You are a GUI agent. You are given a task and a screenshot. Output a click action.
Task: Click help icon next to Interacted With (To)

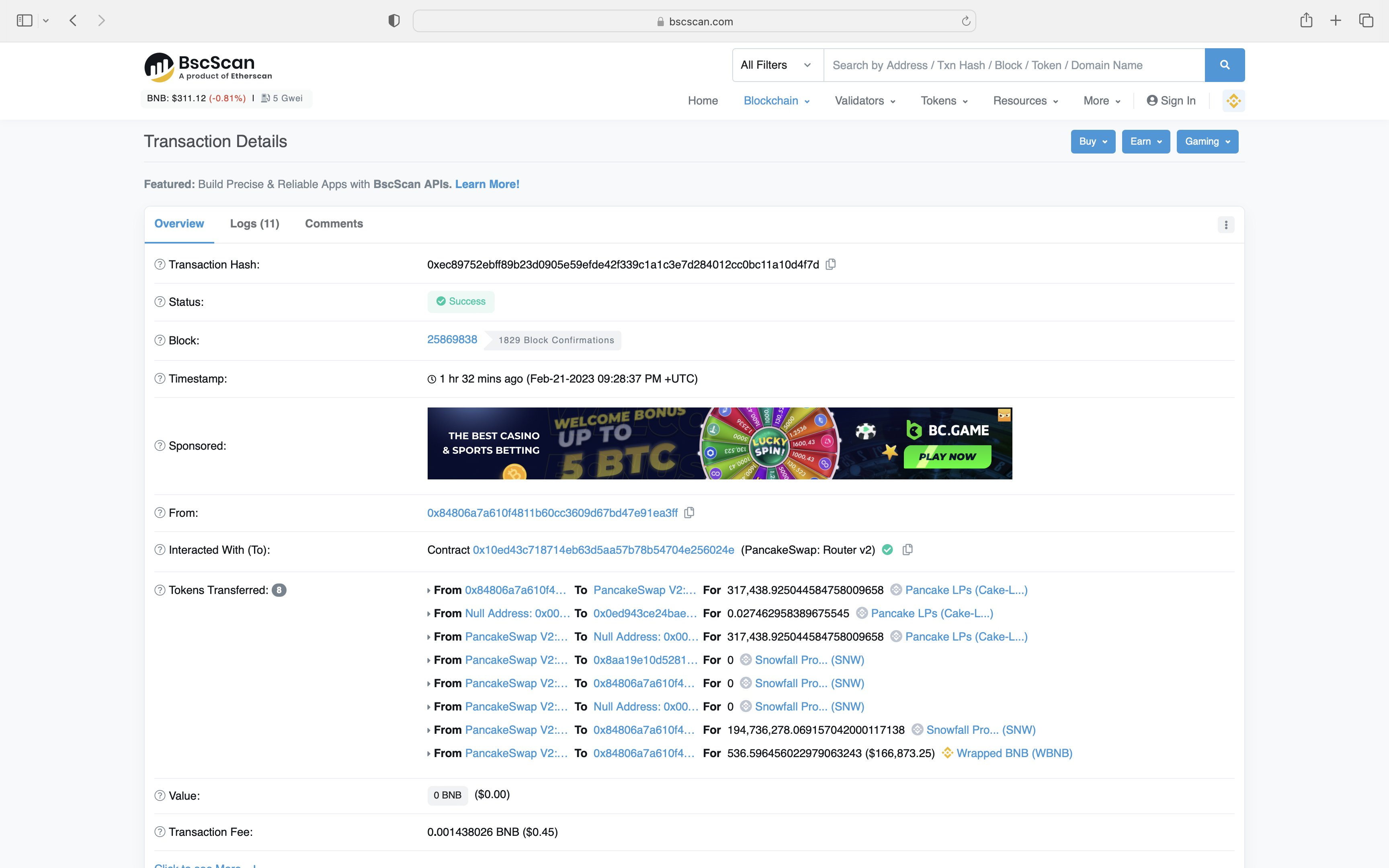(160, 549)
